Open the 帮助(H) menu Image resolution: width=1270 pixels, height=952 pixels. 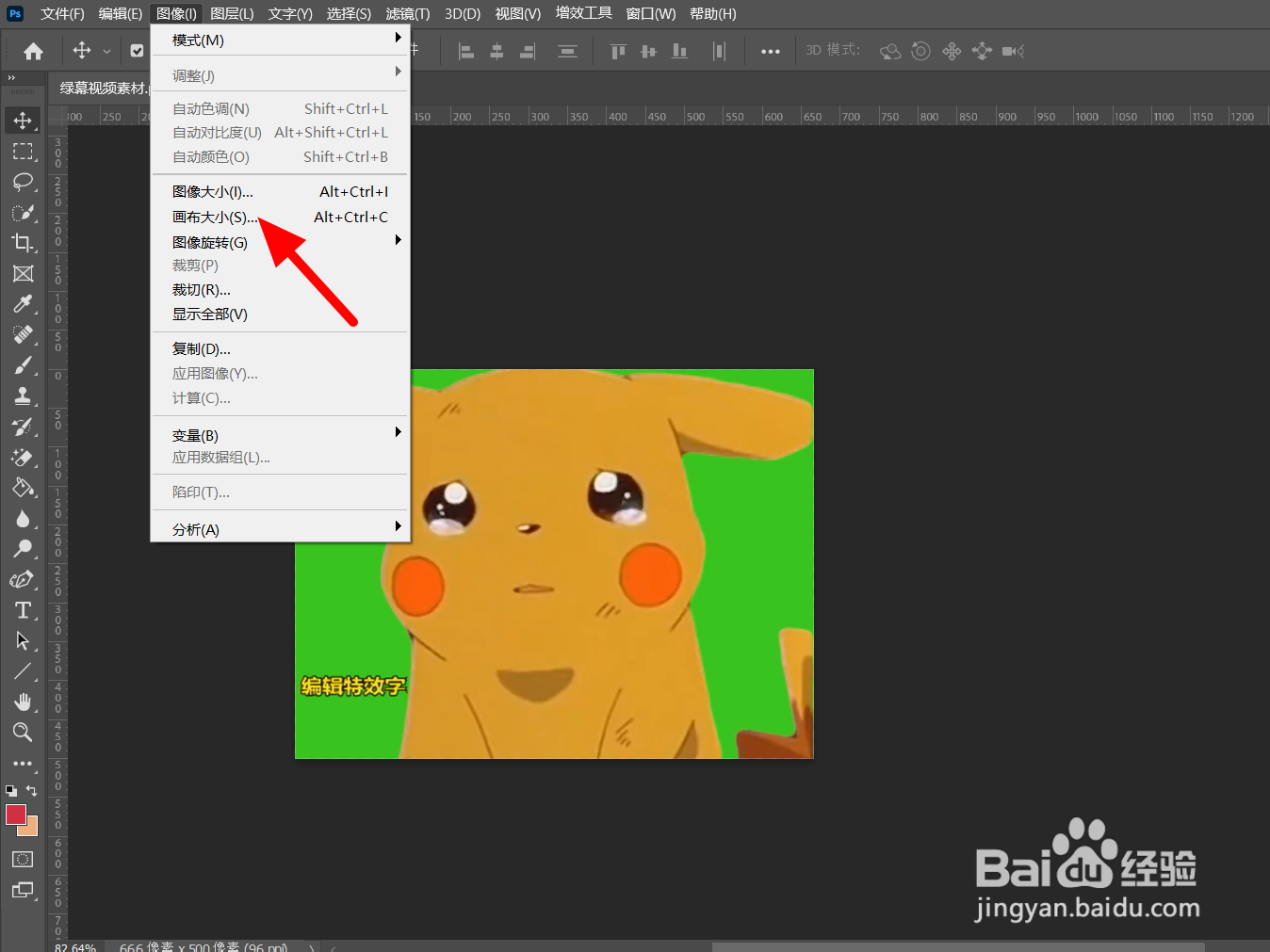click(713, 14)
